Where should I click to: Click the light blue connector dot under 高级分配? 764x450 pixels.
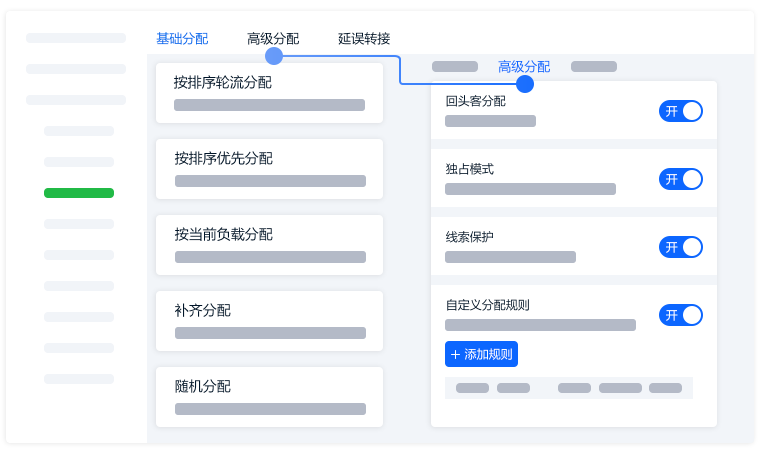pos(274,56)
